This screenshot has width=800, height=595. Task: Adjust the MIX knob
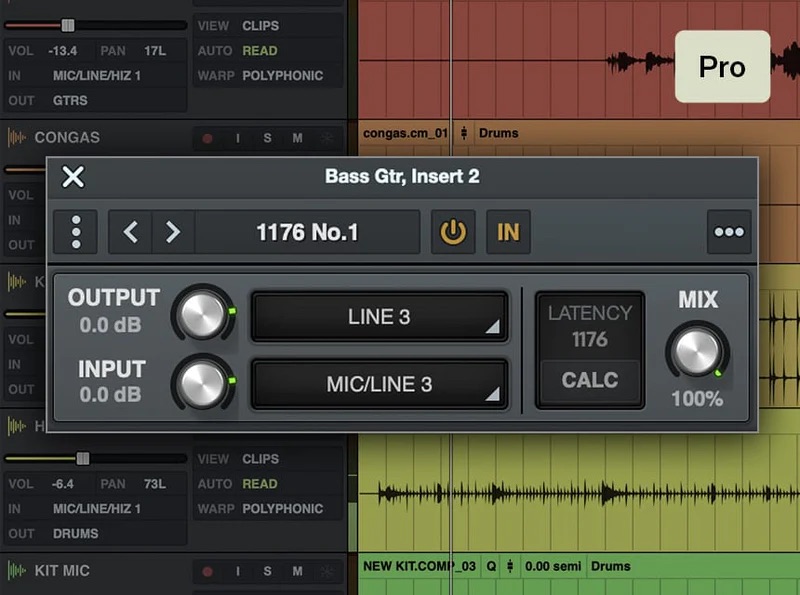(x=697, y=352)
